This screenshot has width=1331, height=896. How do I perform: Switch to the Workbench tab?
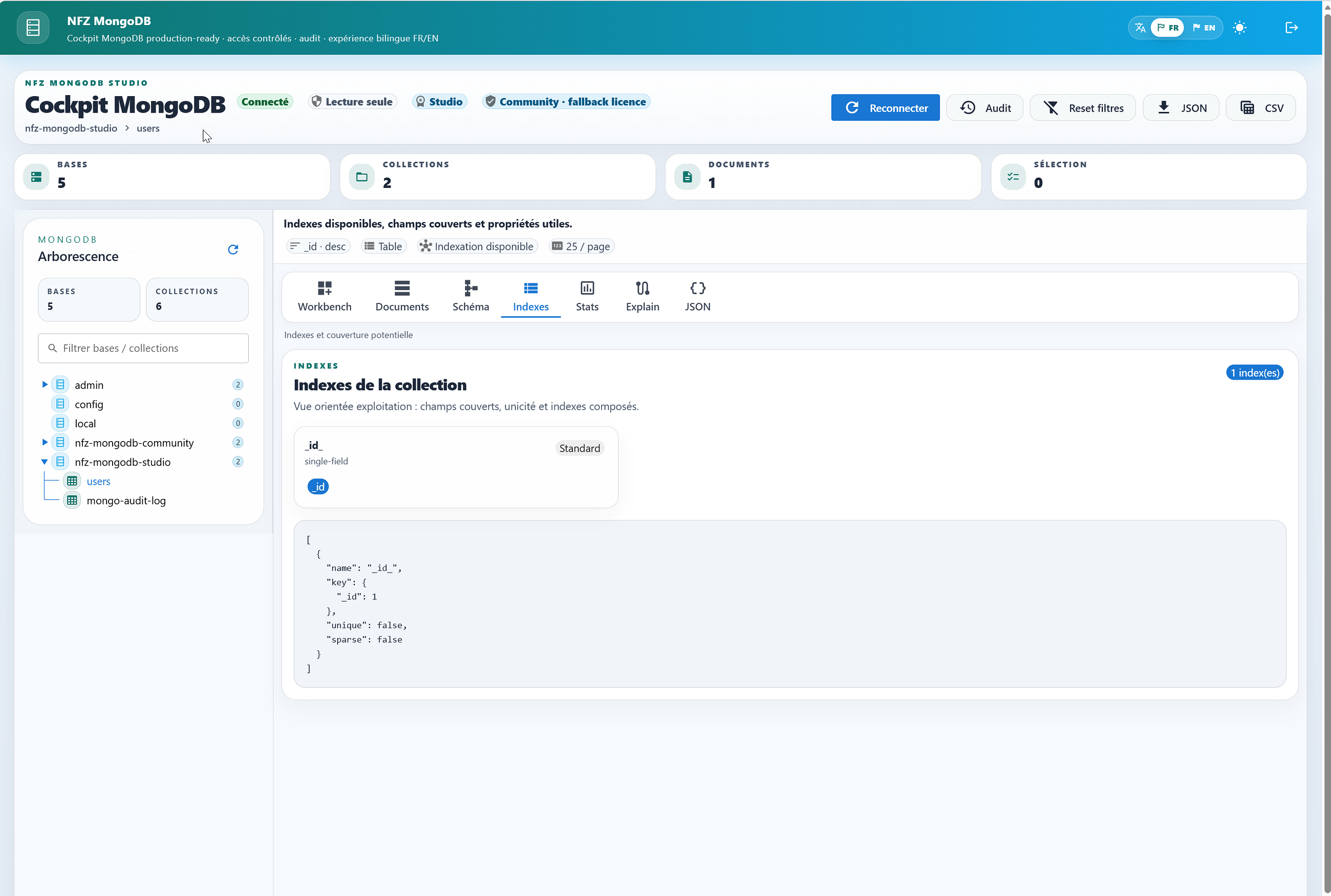(324, 297)
